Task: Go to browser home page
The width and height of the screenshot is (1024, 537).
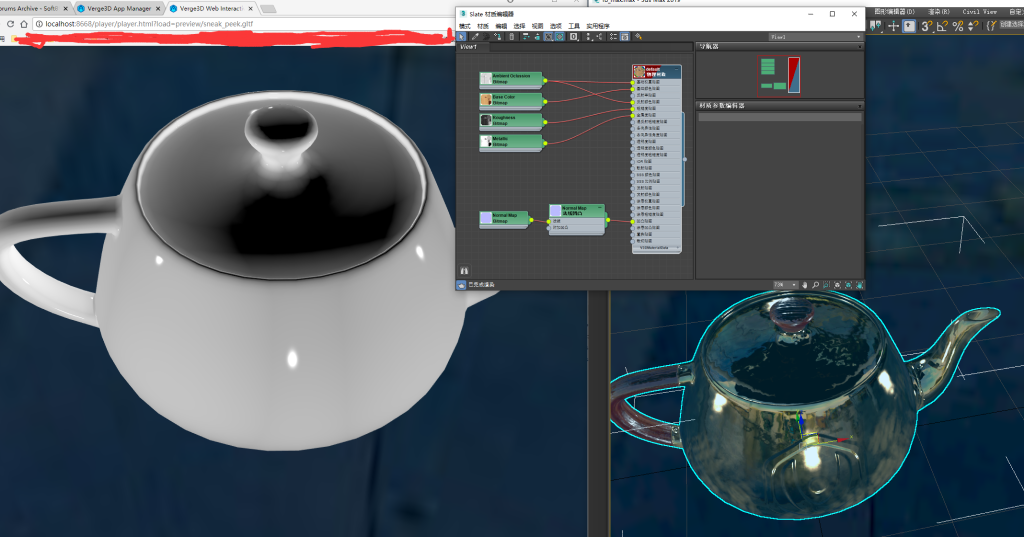Action: (x=24, y=24)
